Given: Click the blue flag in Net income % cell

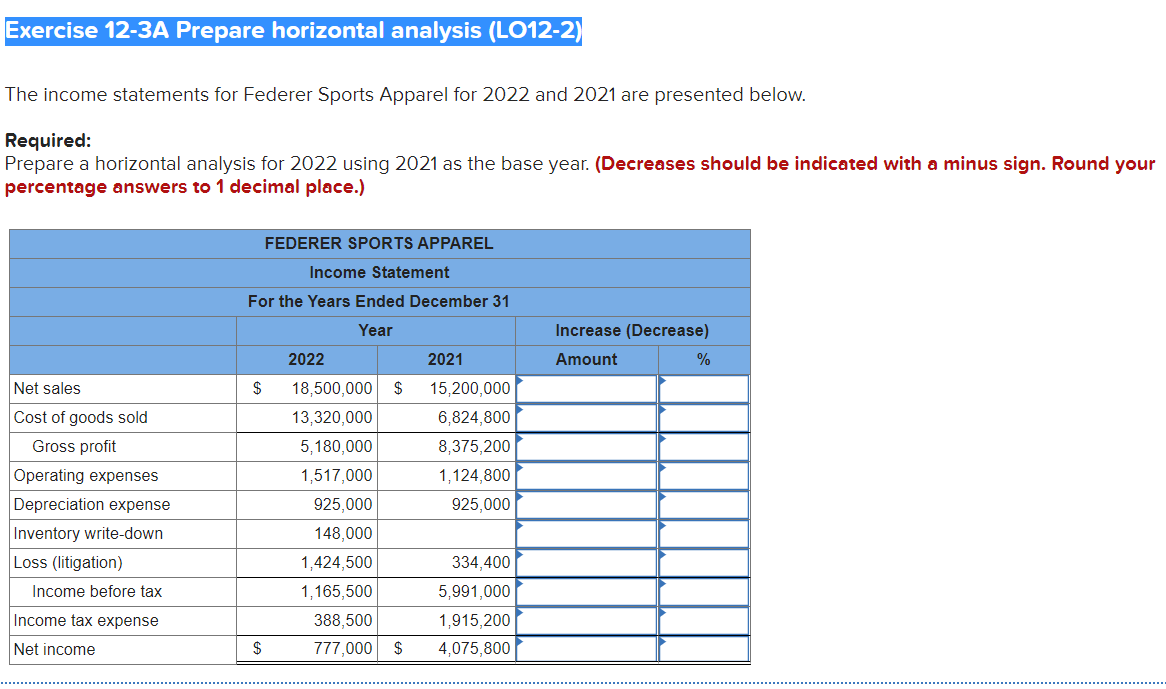Looking at the screenshot, I should coord(661,643).
